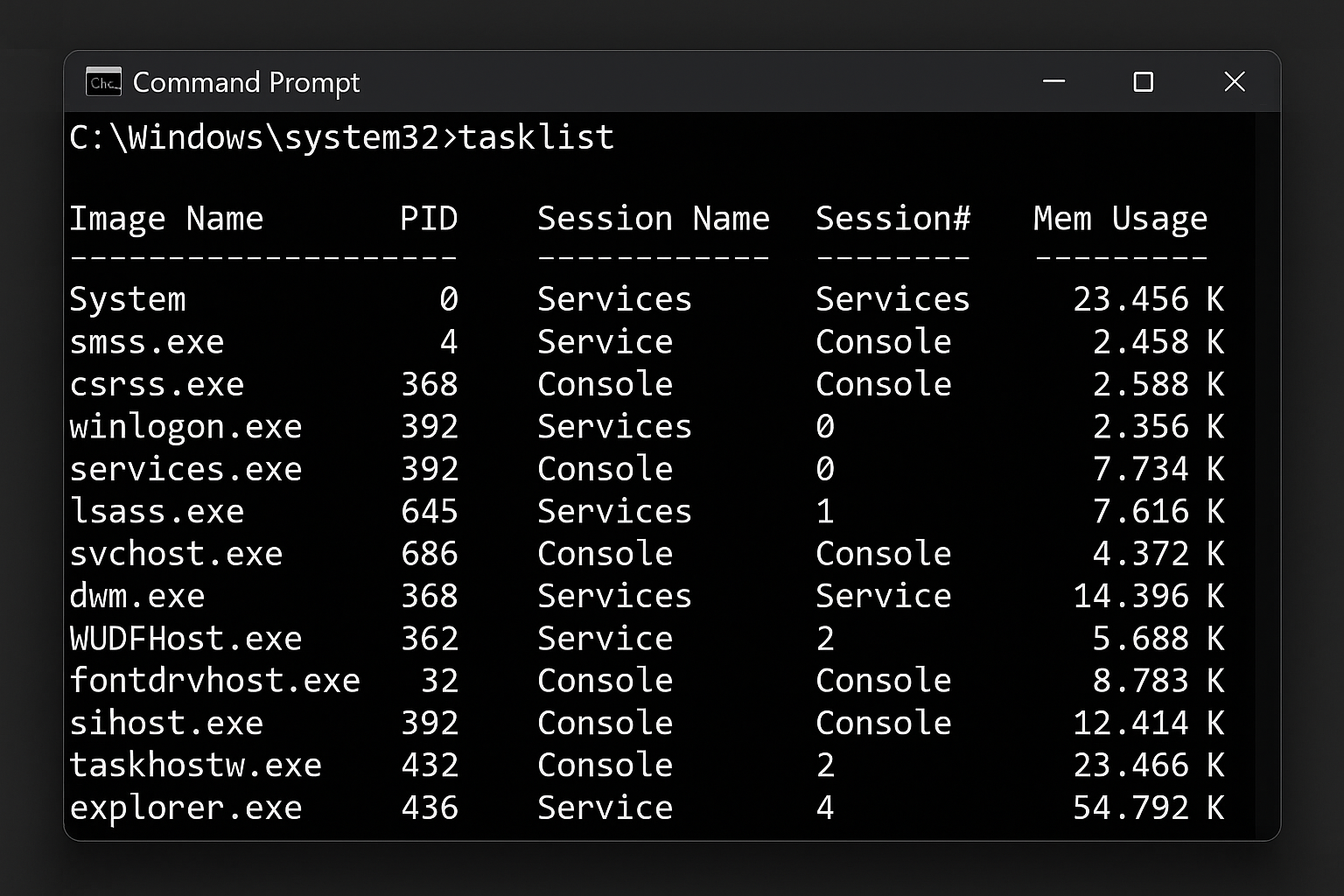Image resolution: width=1344 pixels, height=896 pixels.
Task: Click the smss.exe entry
Action: pos(147,341)
